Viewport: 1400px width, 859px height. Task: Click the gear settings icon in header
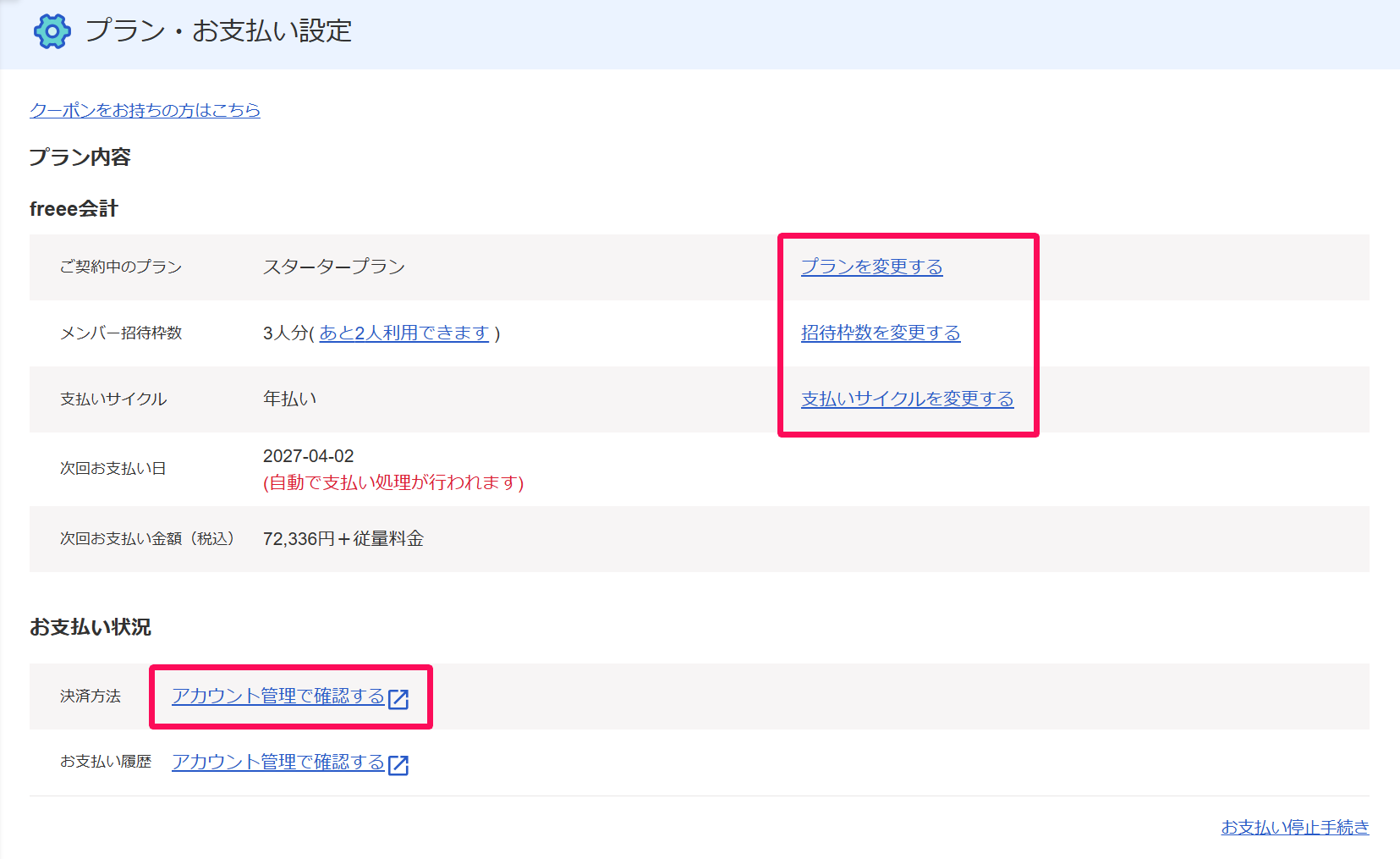[52, 31]
